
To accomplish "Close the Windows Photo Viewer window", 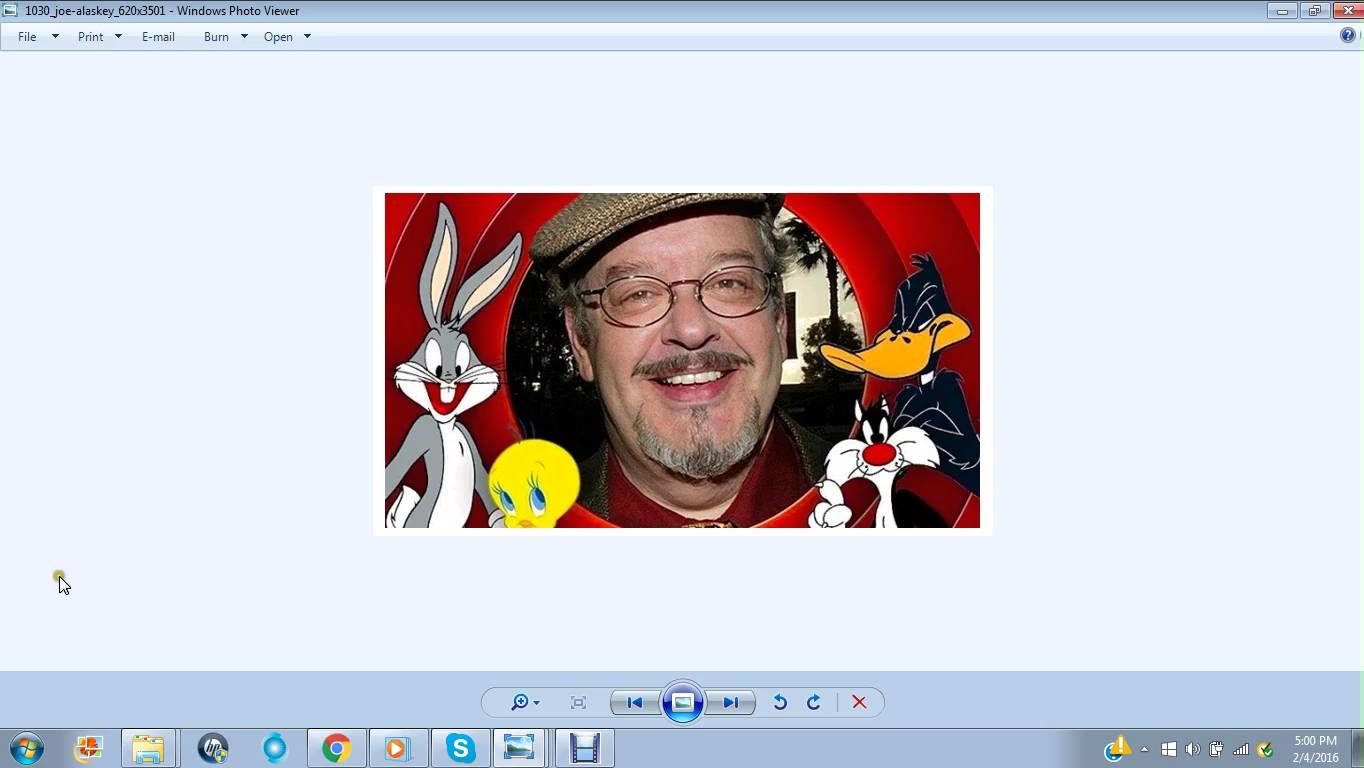I will [x=1347, y=10].
